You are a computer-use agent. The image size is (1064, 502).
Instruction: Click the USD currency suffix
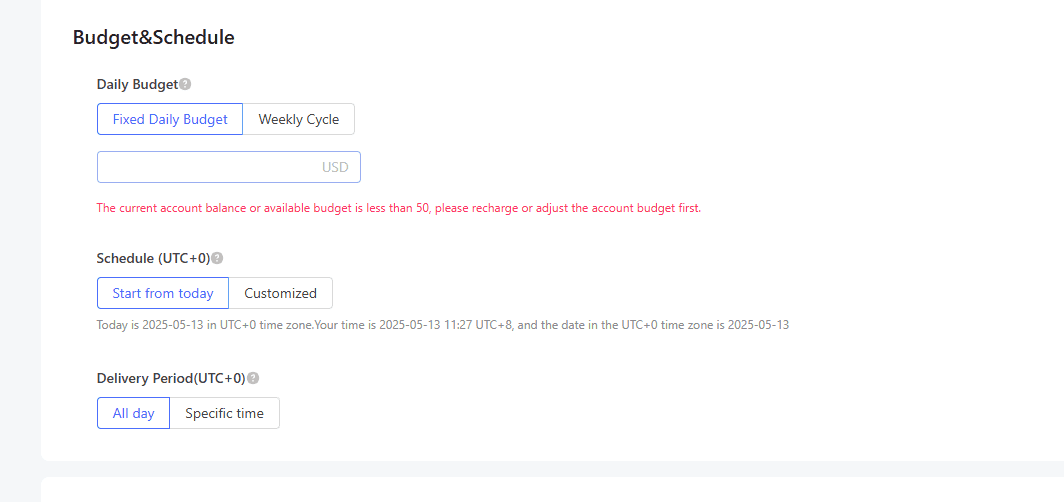[x=335, y=167]
